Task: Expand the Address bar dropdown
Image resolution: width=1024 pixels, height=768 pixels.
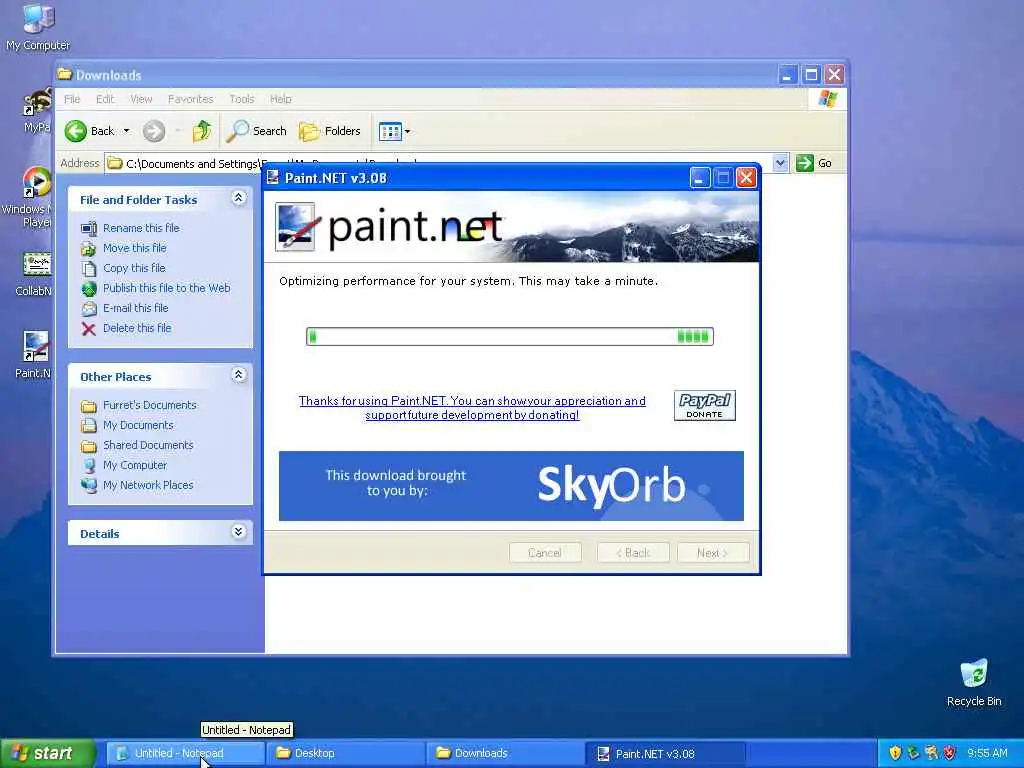Action: (780, 163)
